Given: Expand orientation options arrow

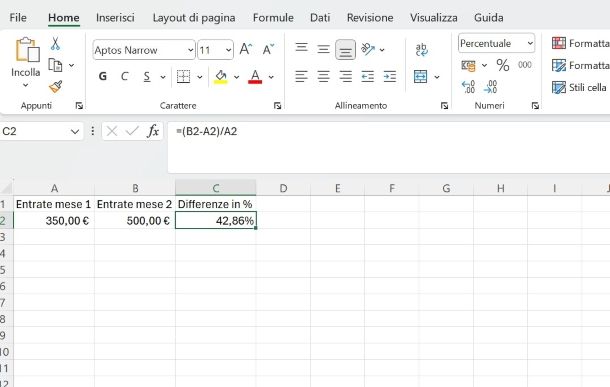Looking at the screenshot, I should coord(382,50).
